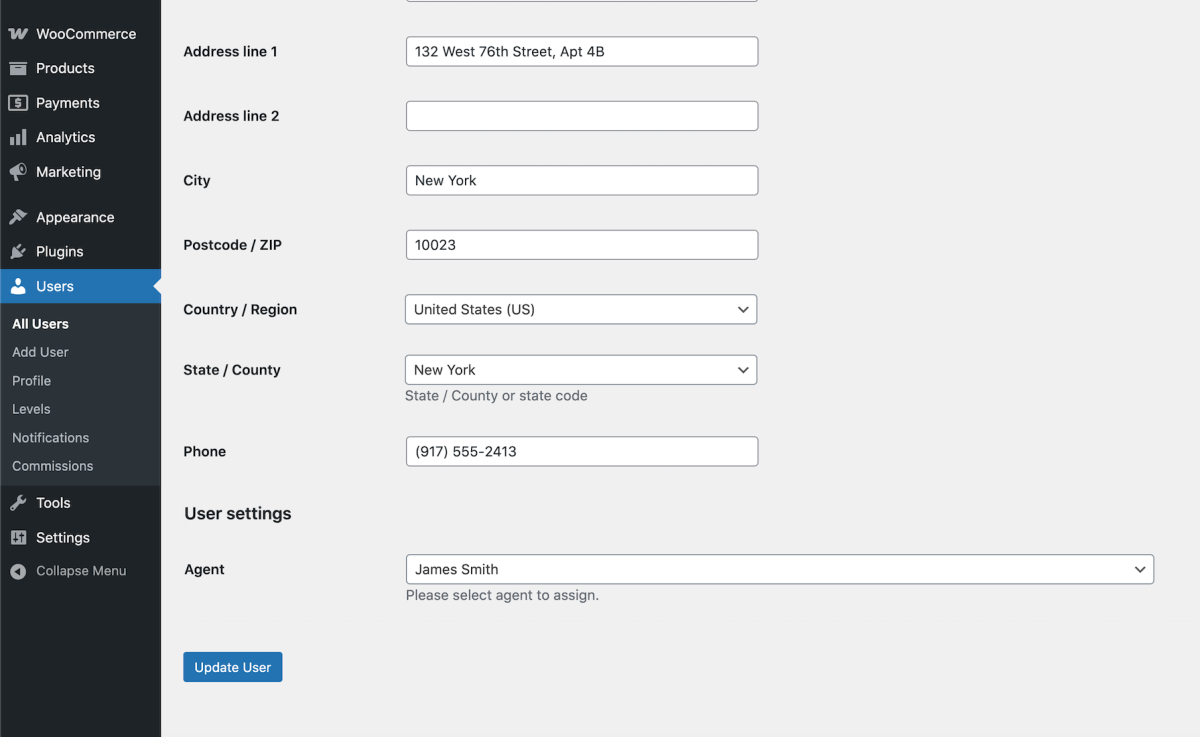The height and width of the screenshot is (737, 1200).
Task: Click the Tools wrench icon
Action: click(18, 503)
